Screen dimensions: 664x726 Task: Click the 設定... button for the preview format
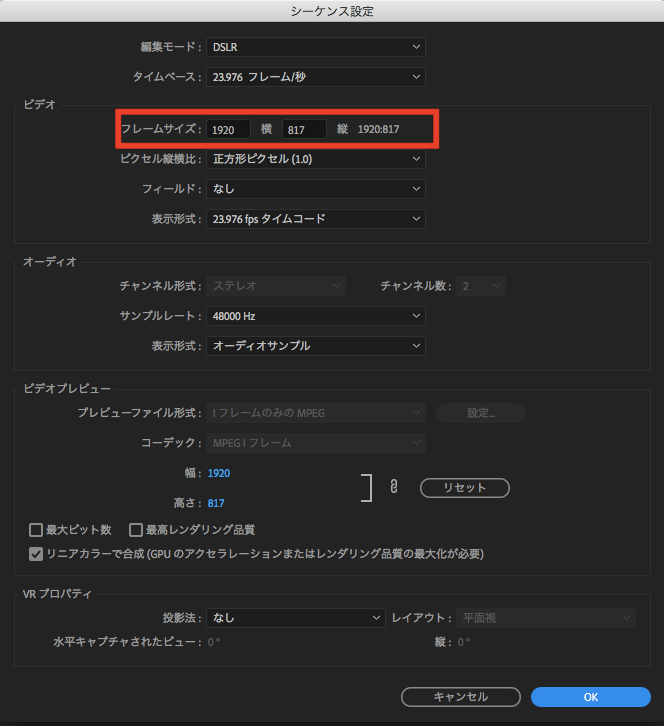click(x=481, y=413)
